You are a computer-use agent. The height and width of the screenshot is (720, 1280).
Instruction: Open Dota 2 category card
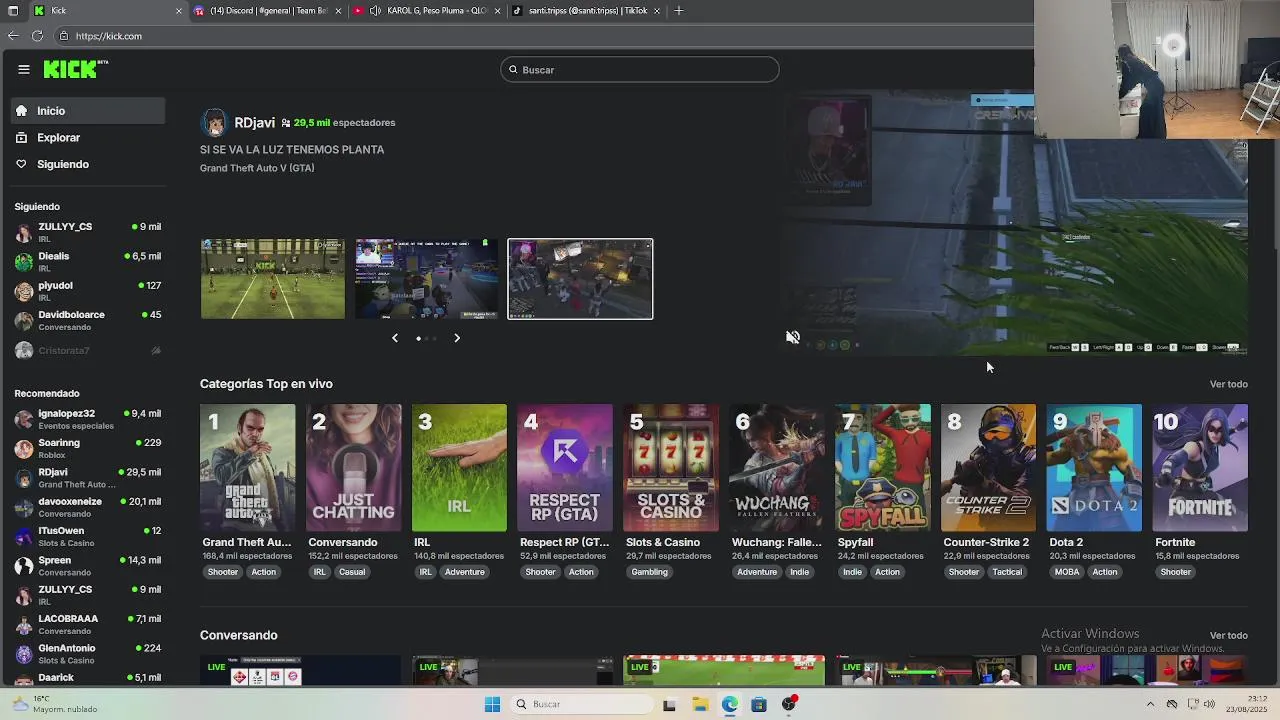point(1094,468)
